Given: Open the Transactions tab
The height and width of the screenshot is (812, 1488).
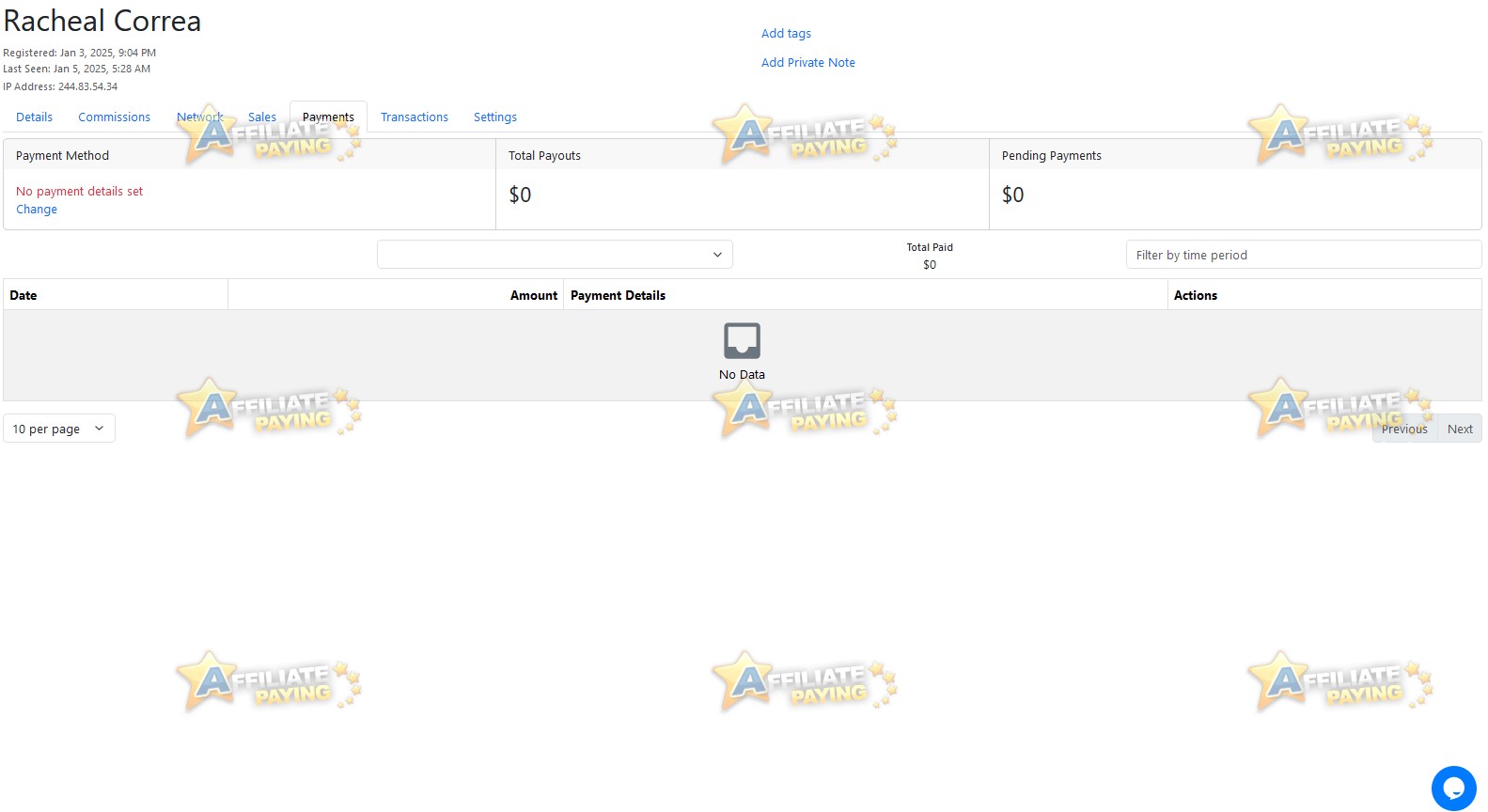Looking at the screenshot, I should pos(415,117).
